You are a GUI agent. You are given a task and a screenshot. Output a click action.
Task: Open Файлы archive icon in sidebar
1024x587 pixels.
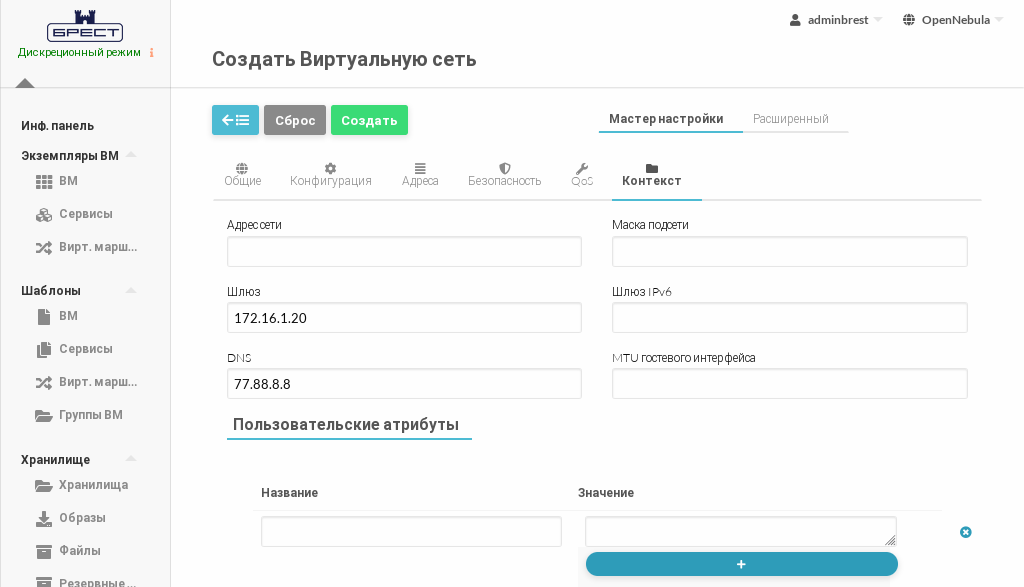click(44, 552)
